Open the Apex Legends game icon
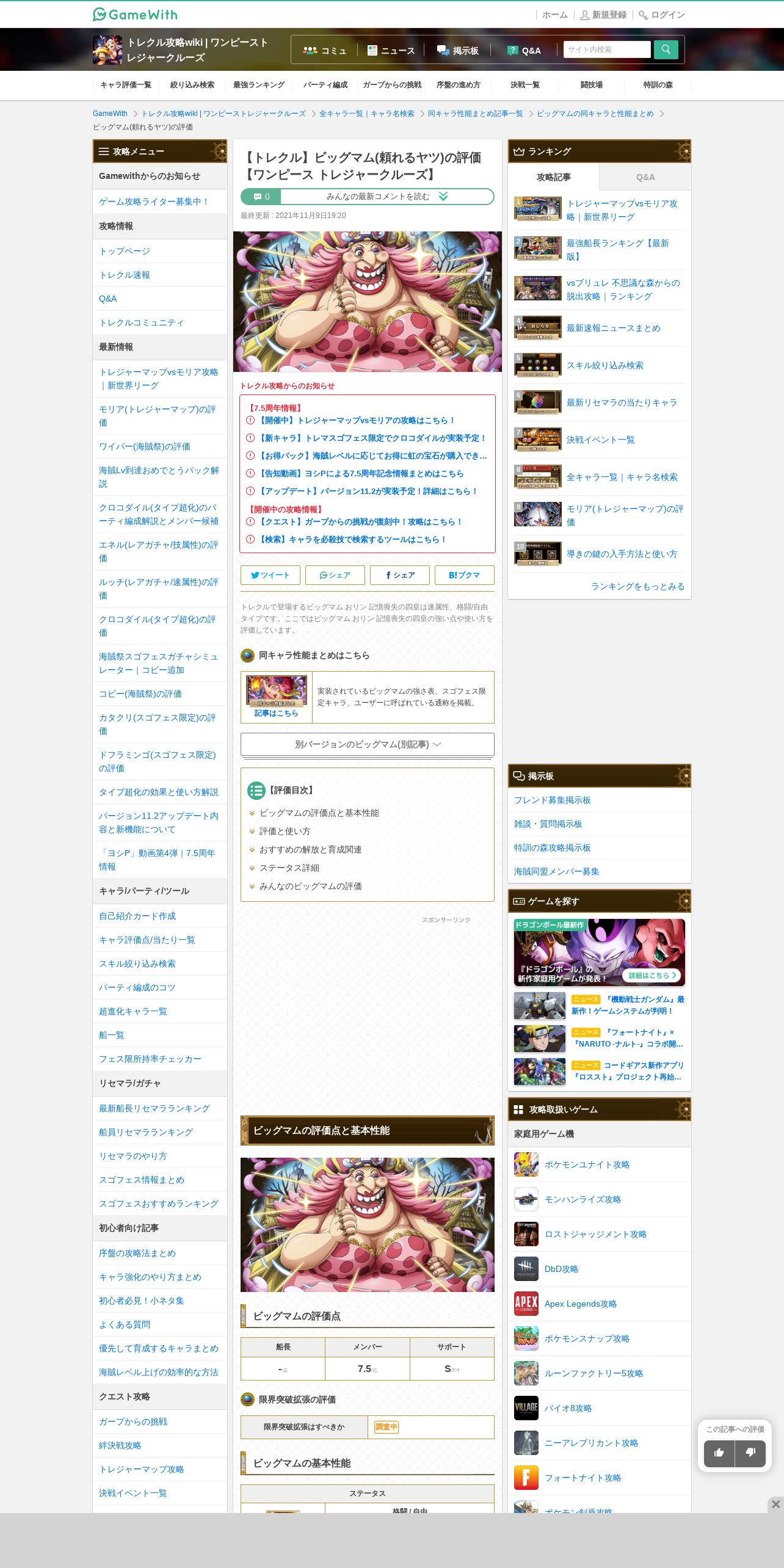The width and height of the screenshot is (784, 1568). tap(526, 1304)
